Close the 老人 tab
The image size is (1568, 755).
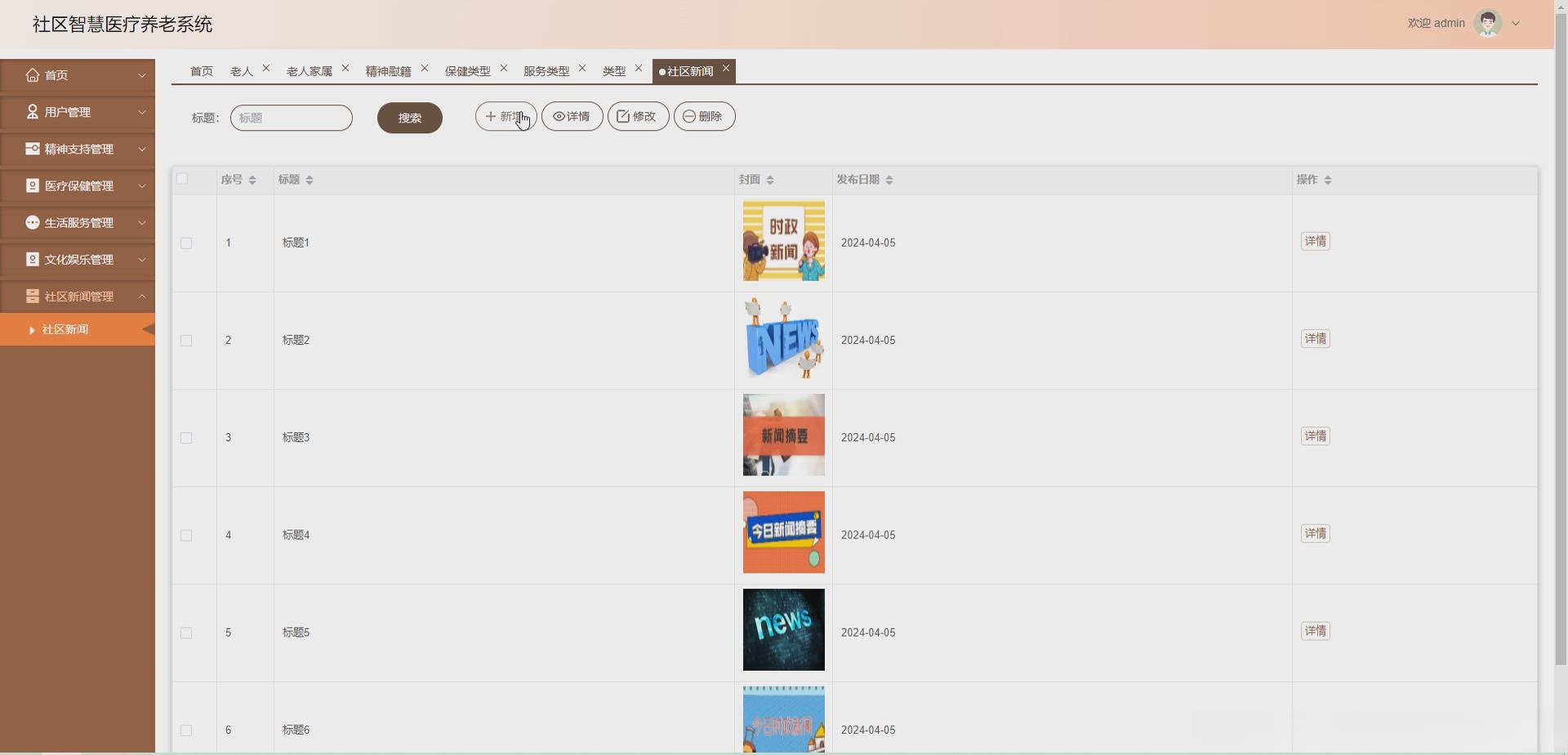[x=266, y=69]
